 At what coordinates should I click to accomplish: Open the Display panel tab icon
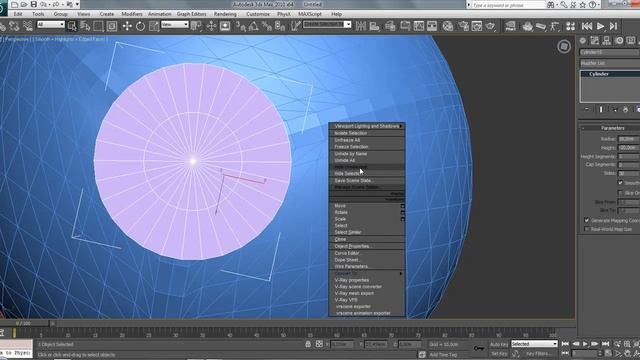(x=631, y=40)
